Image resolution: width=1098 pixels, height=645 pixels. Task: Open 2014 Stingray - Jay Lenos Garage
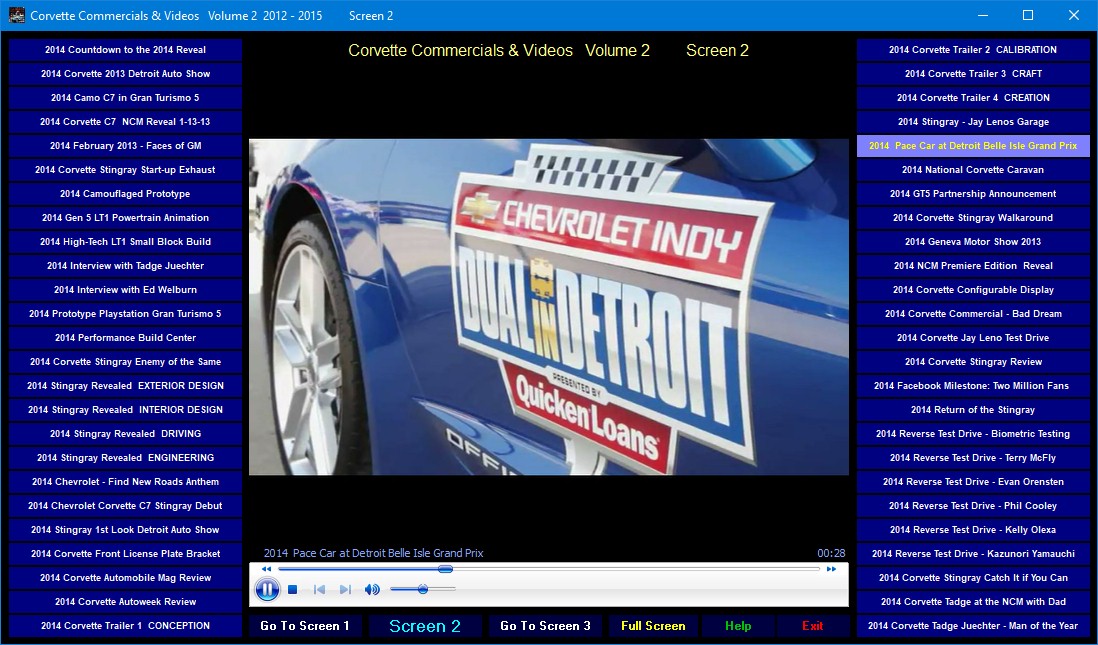click(x=973, y=122)
